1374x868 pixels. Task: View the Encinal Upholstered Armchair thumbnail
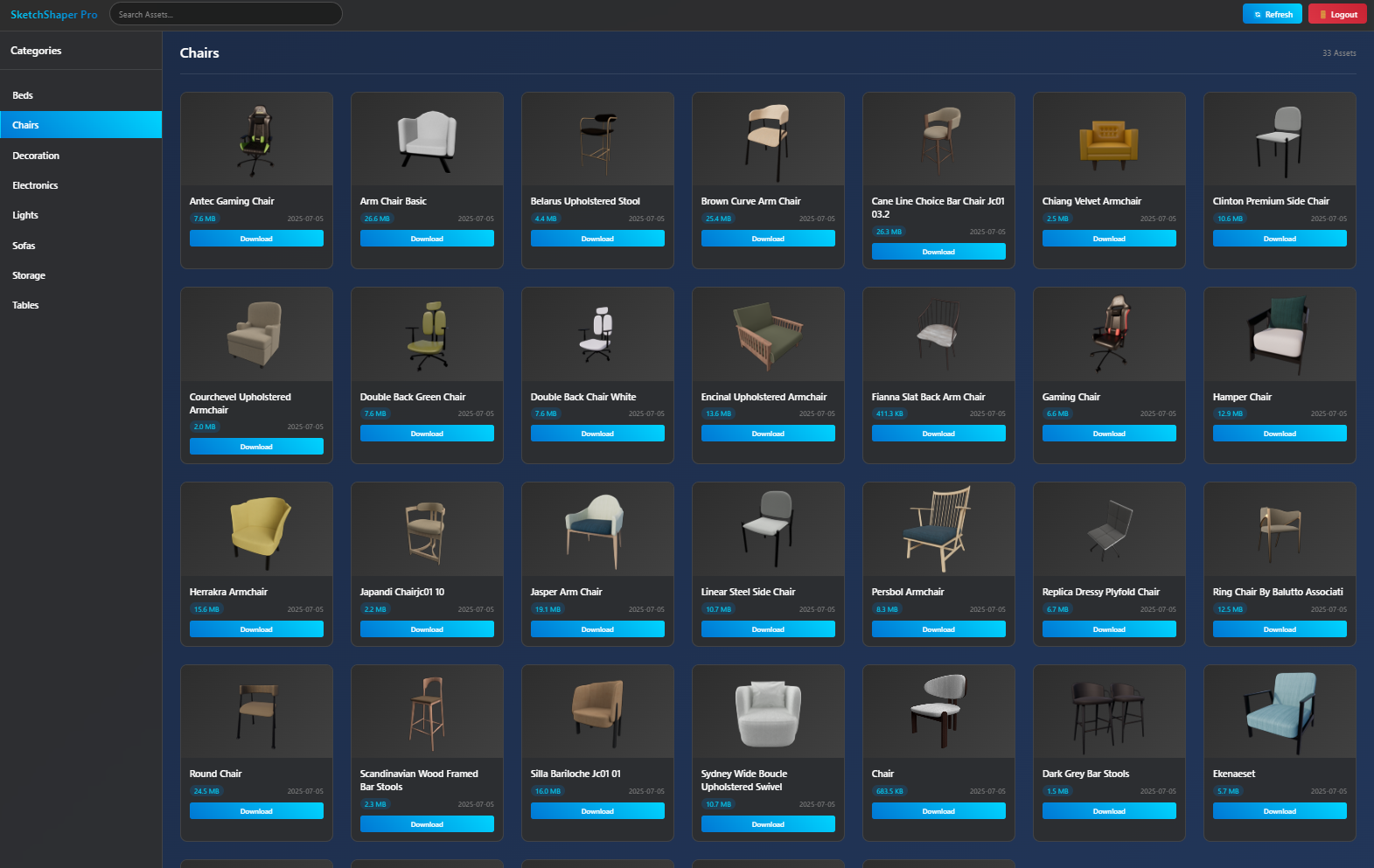click(768, 334)
